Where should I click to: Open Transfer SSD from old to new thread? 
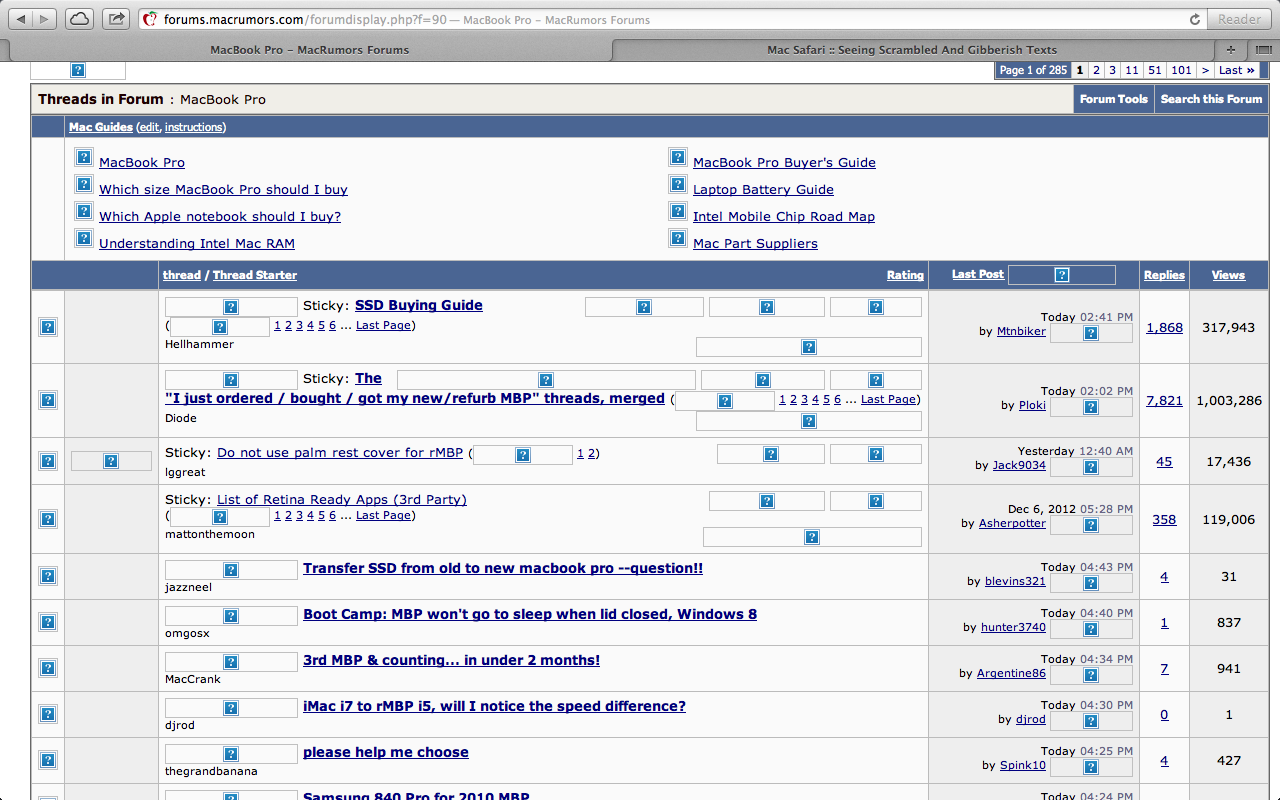pyautogui.click(x=503, y=568)
